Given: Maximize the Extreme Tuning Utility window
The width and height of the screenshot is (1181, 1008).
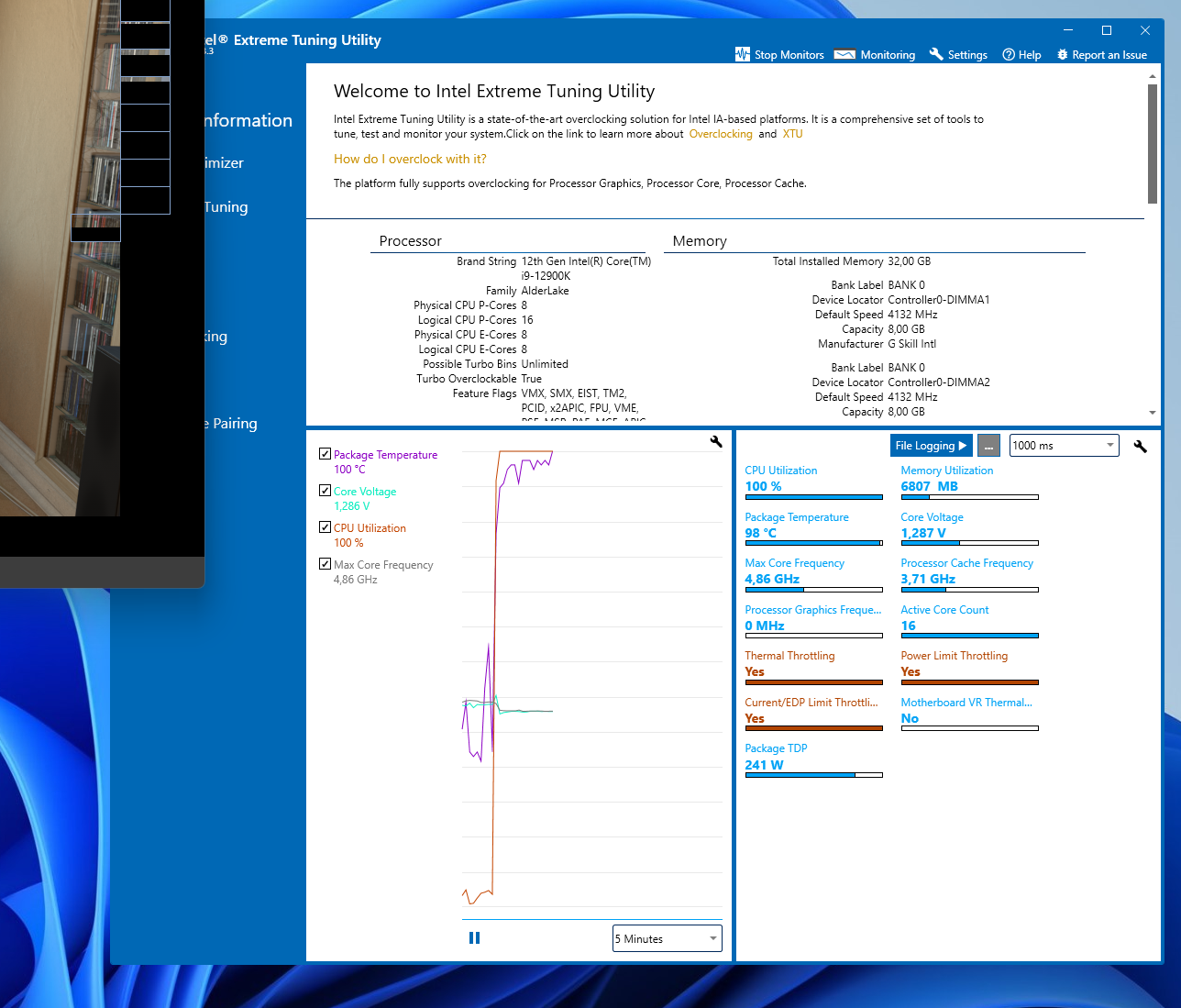Looking at the screenshot, I should [1107, 30].
